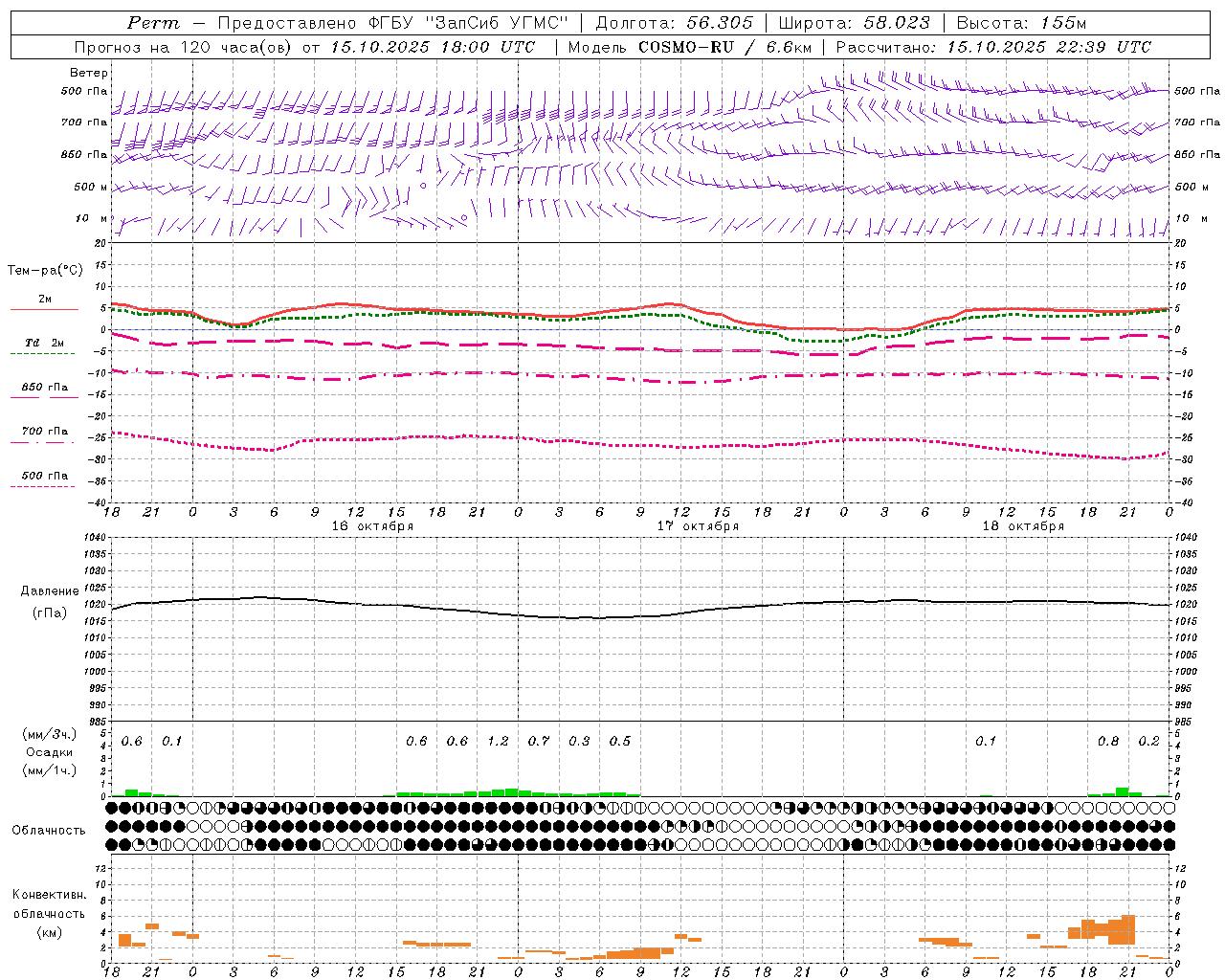Select the '0.2' precipitation amount value
This screenshot has height=980, width=1225.
1149,742
